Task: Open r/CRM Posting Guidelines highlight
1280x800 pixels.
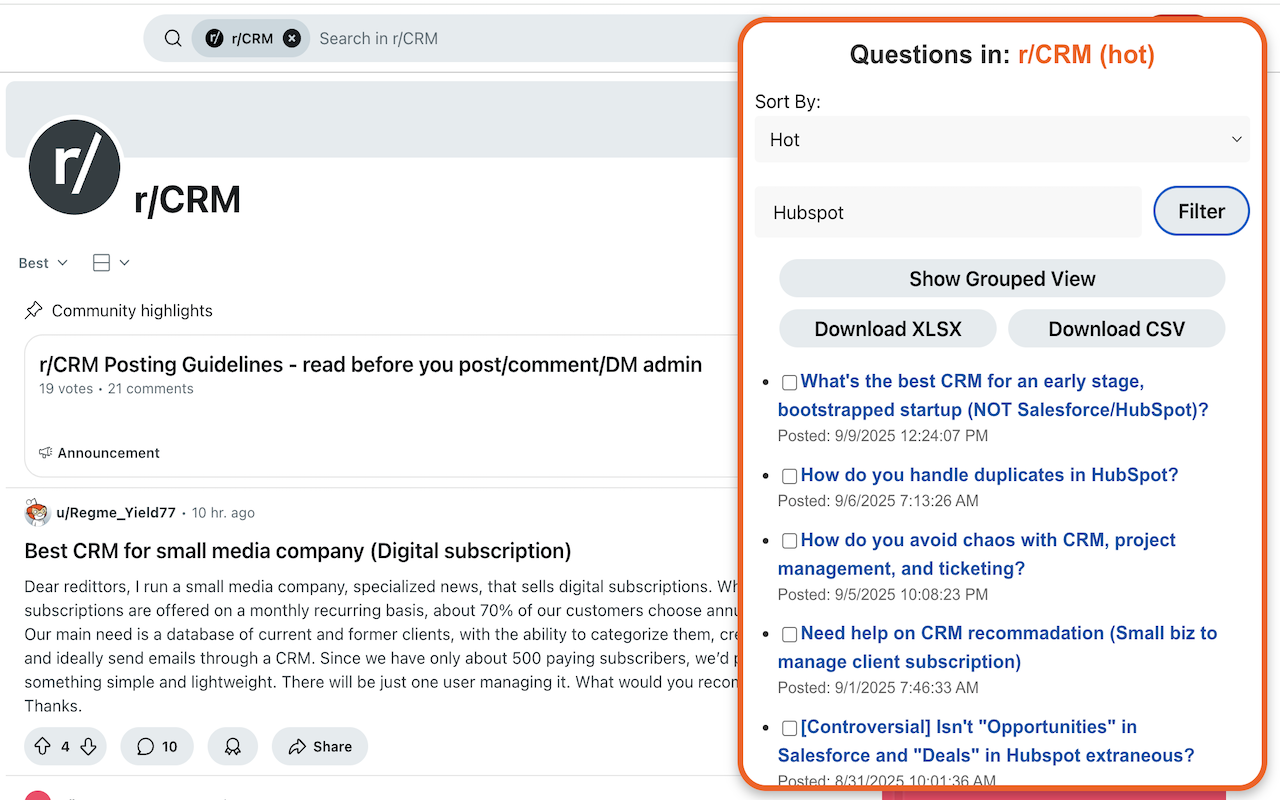Action: (x=370, y=365)
